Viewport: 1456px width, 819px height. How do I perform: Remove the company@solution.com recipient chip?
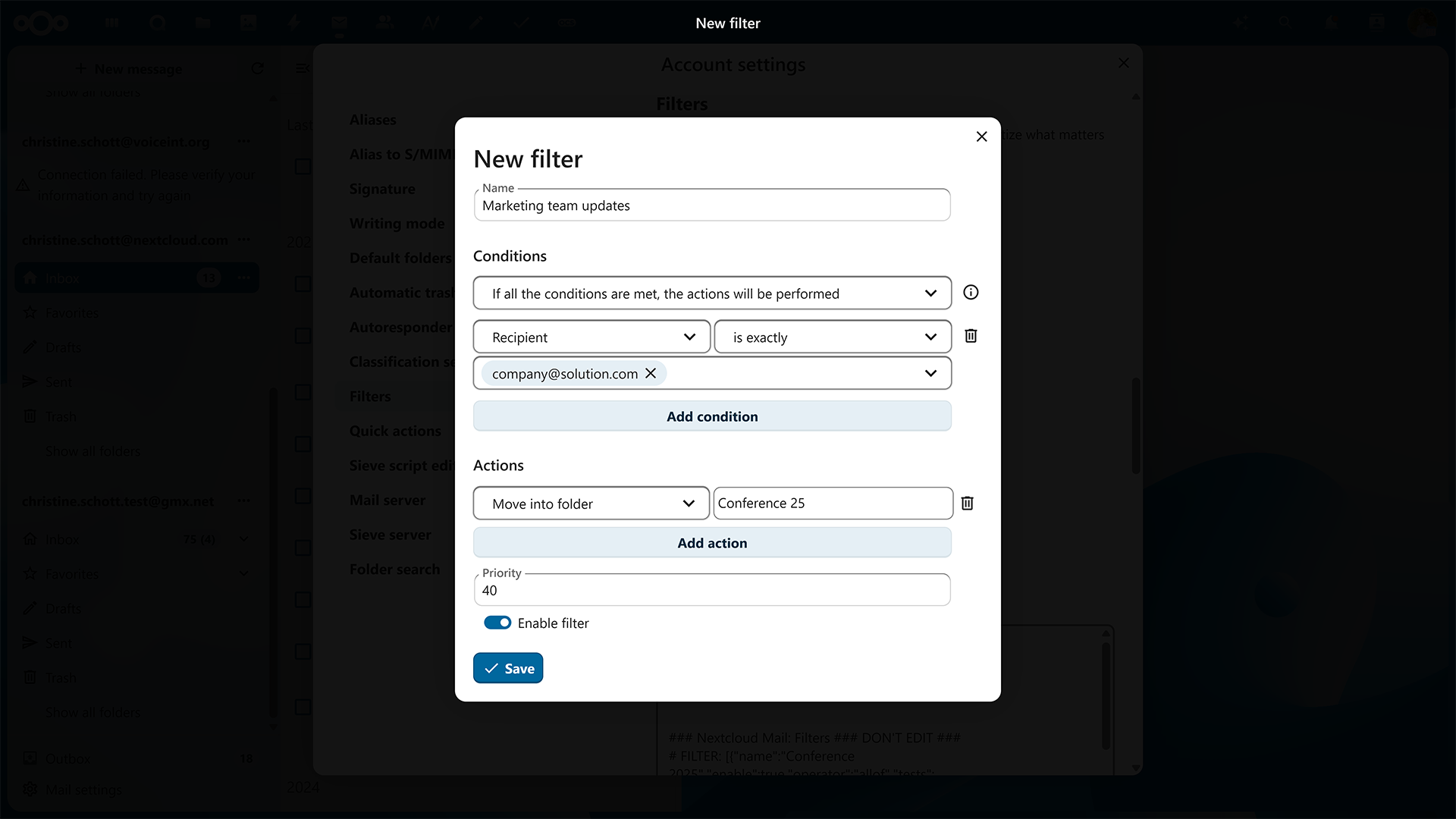pos(651,373)
